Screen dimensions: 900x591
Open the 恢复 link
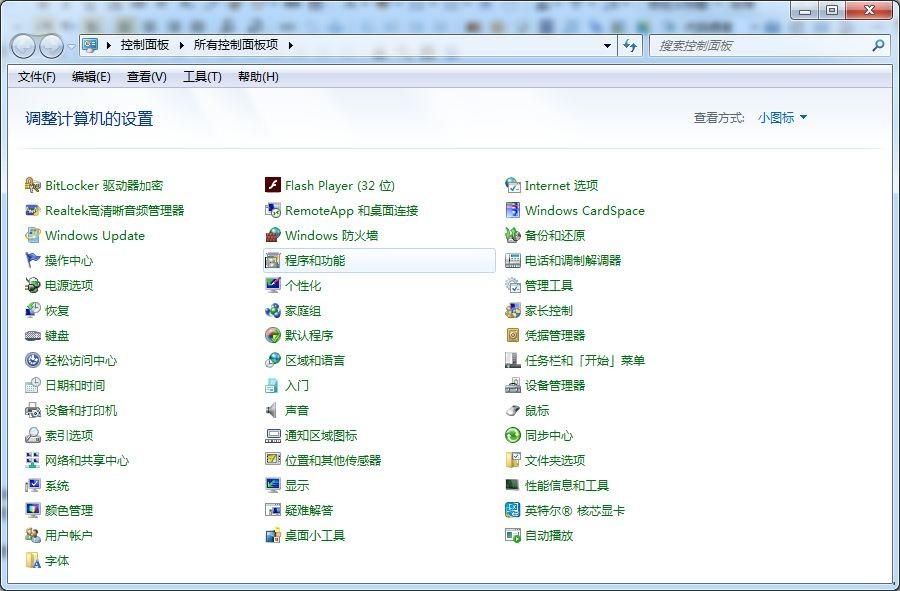coord(57,310)
